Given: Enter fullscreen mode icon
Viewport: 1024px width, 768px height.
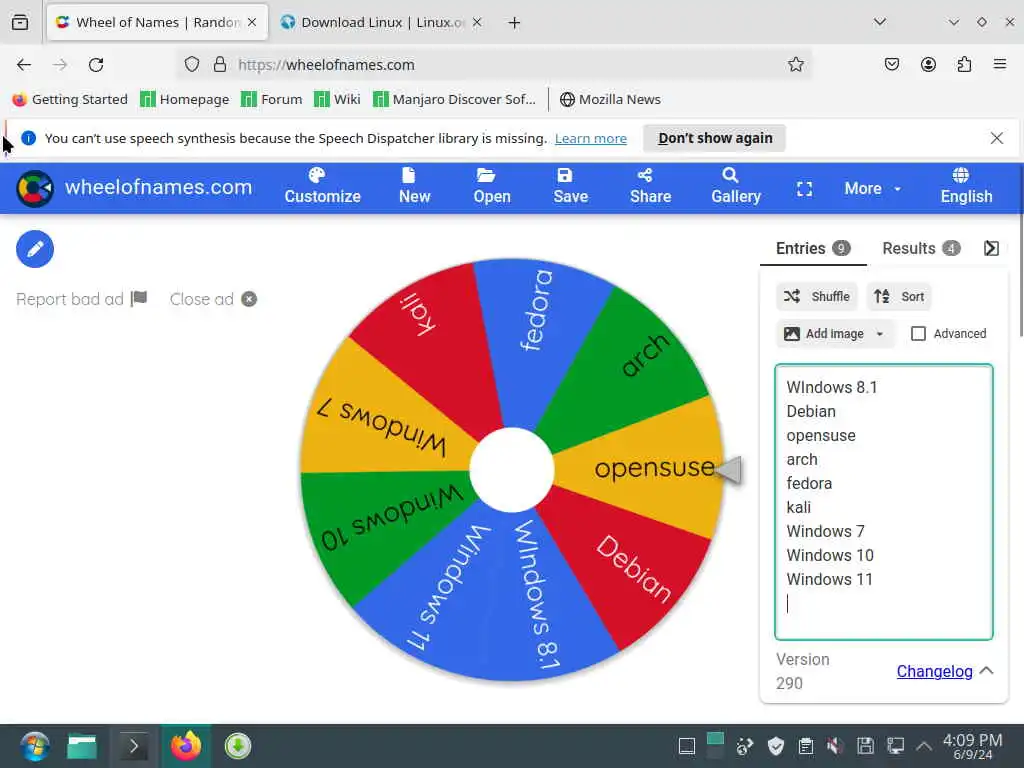Looking at the screenshot, I should [805, 189].
